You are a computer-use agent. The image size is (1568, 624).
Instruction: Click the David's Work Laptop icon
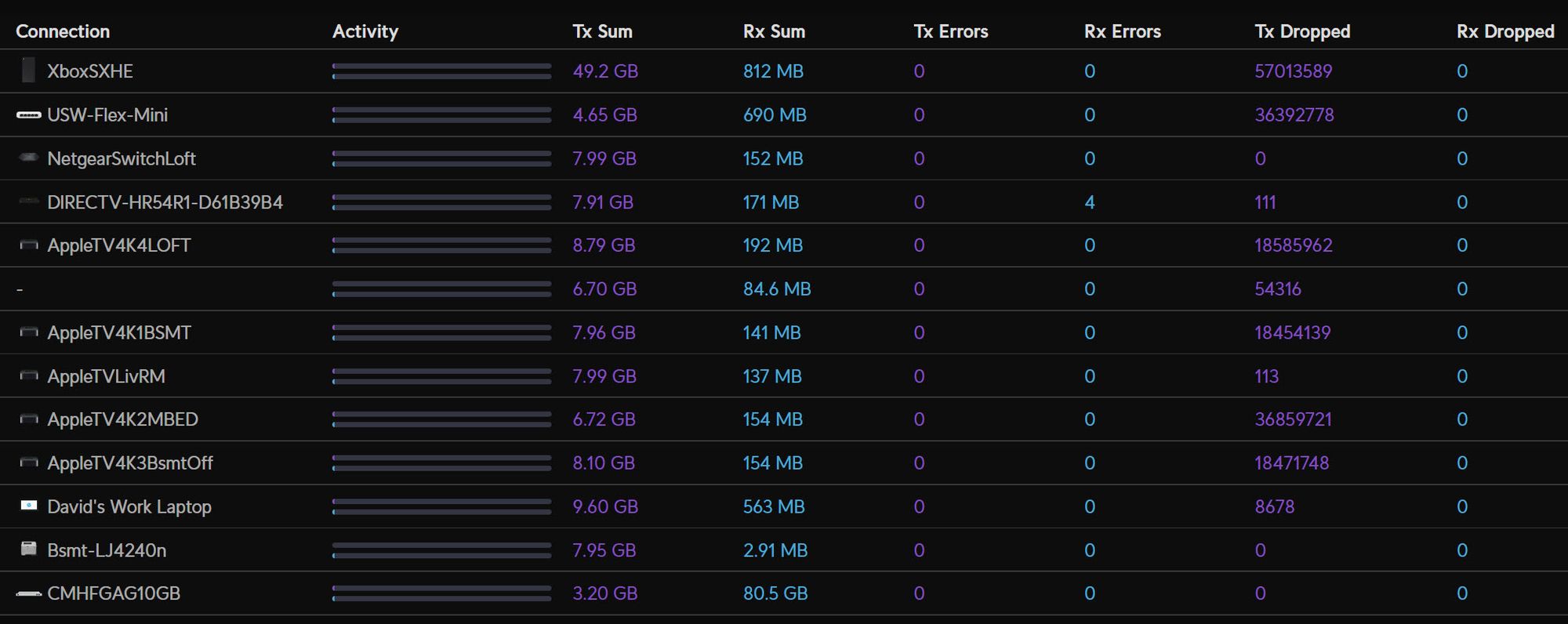28,506
